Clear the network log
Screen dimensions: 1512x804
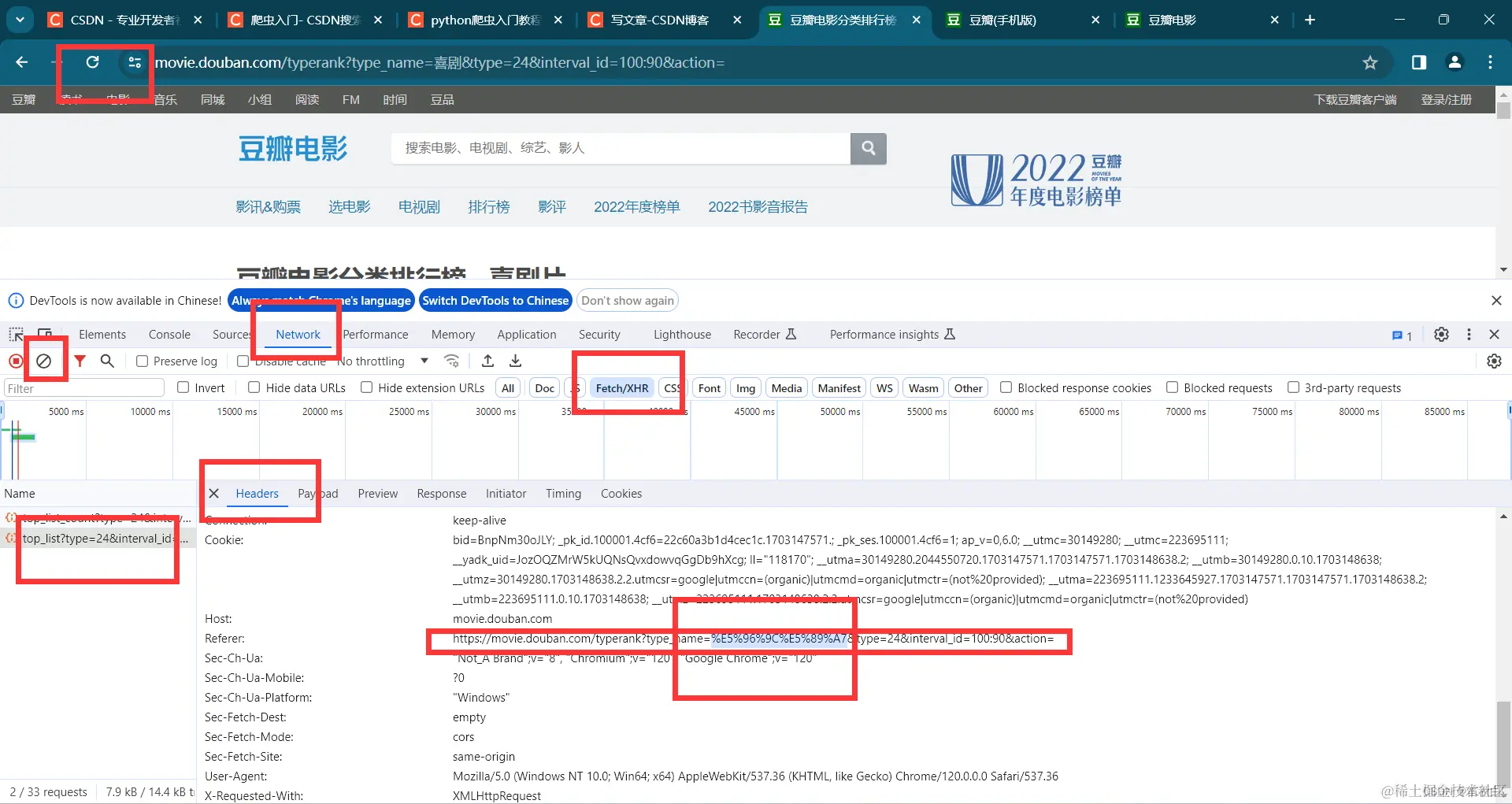coord(44,361)
